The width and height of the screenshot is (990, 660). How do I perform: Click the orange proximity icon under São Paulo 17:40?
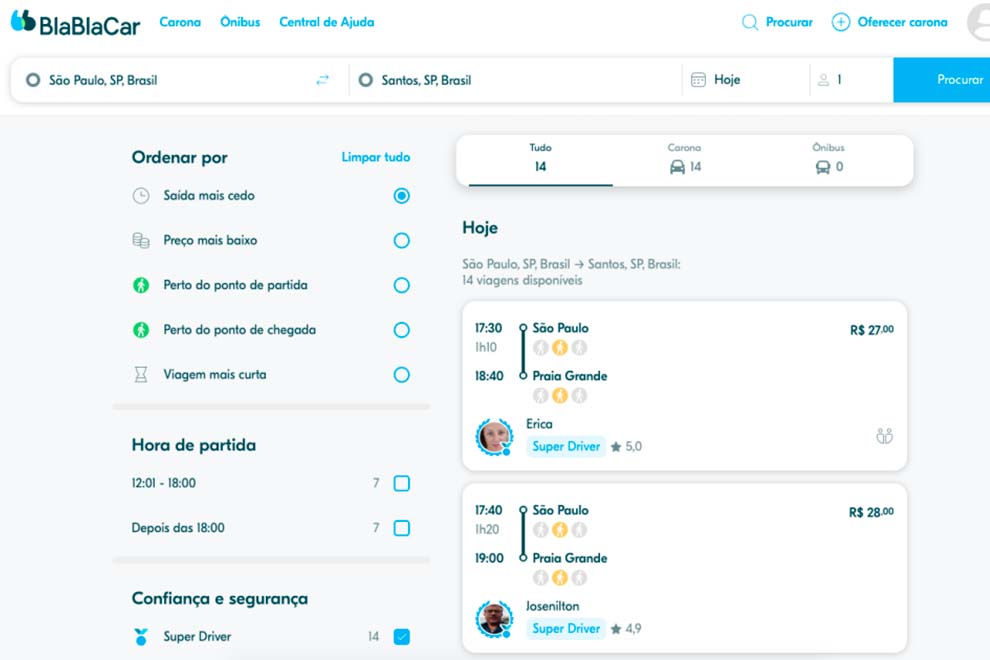(560, 529)
